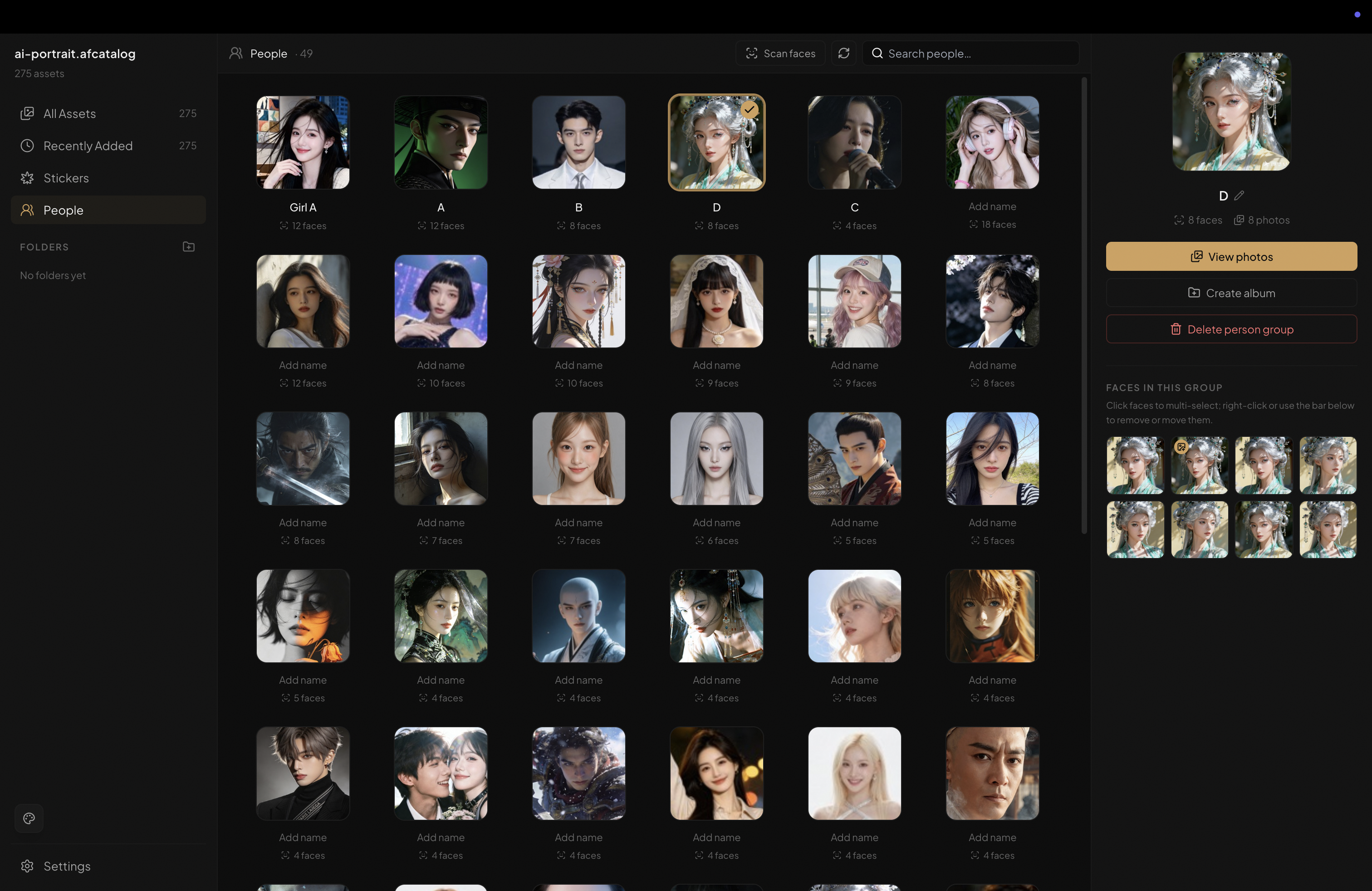Select the orange-haired girl thumbnail

pyautogui.click(x=992, y=616)
